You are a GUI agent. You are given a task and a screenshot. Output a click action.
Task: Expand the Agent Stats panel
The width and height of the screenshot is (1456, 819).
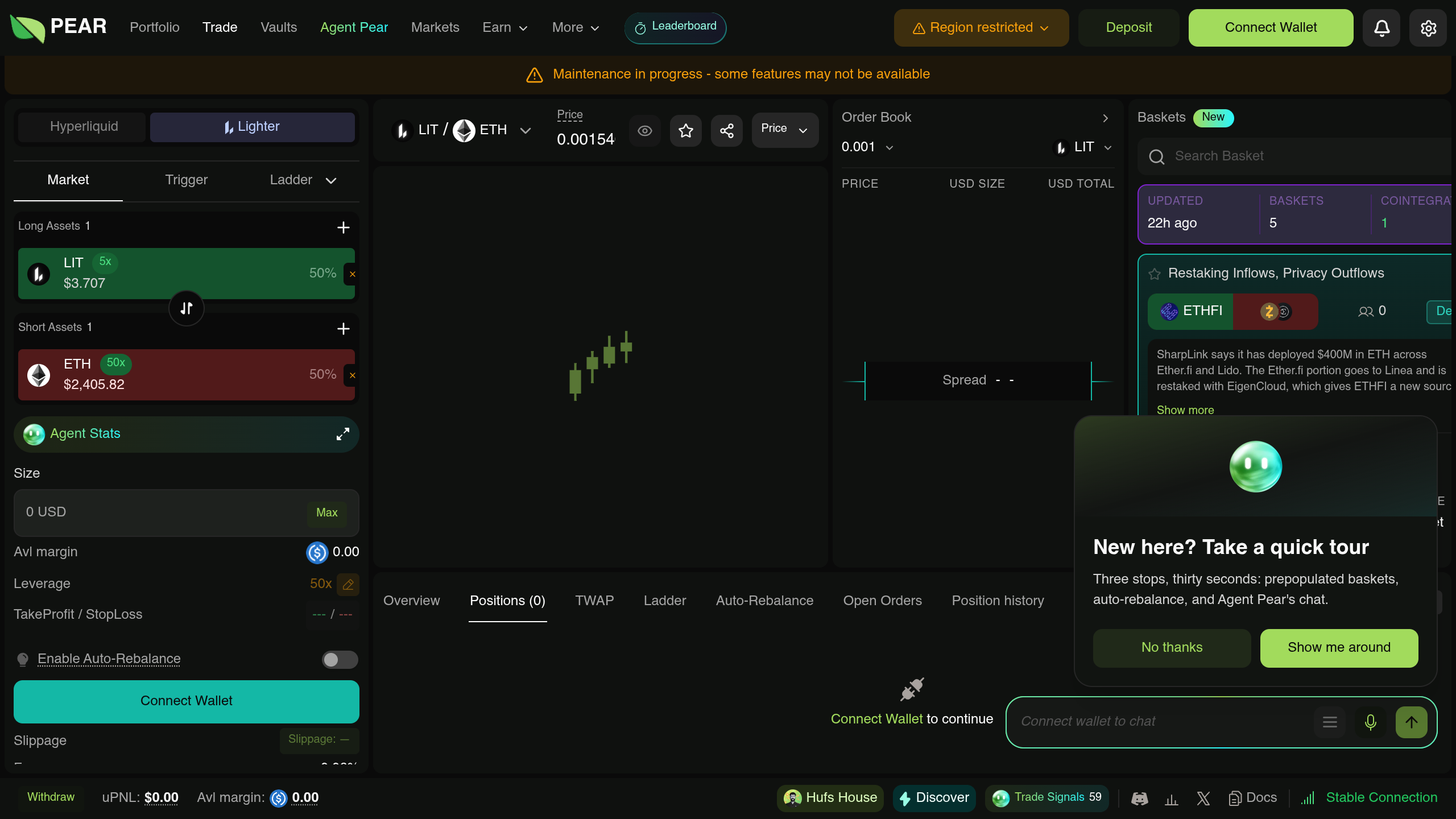(x=342, y=434)
